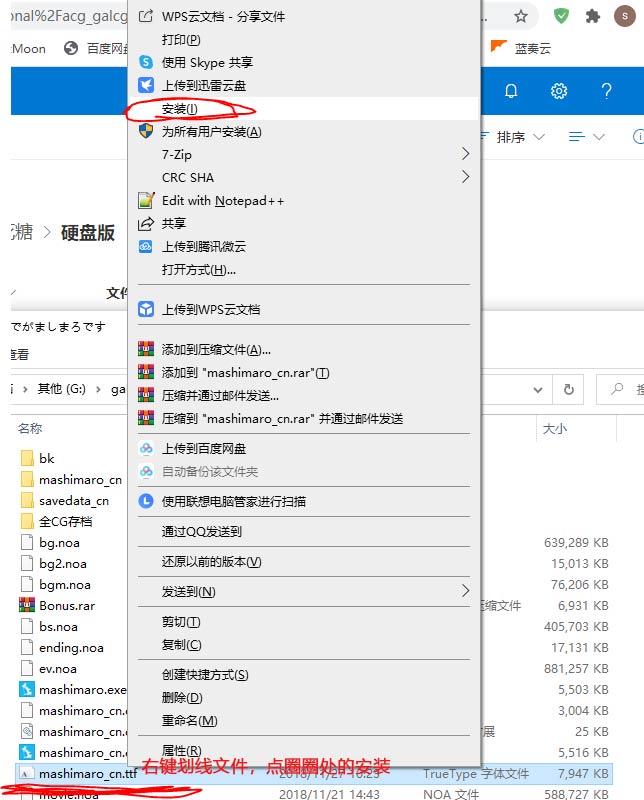
Task: Choose 剪切(T) menu entry
Action: click(304, 621)
